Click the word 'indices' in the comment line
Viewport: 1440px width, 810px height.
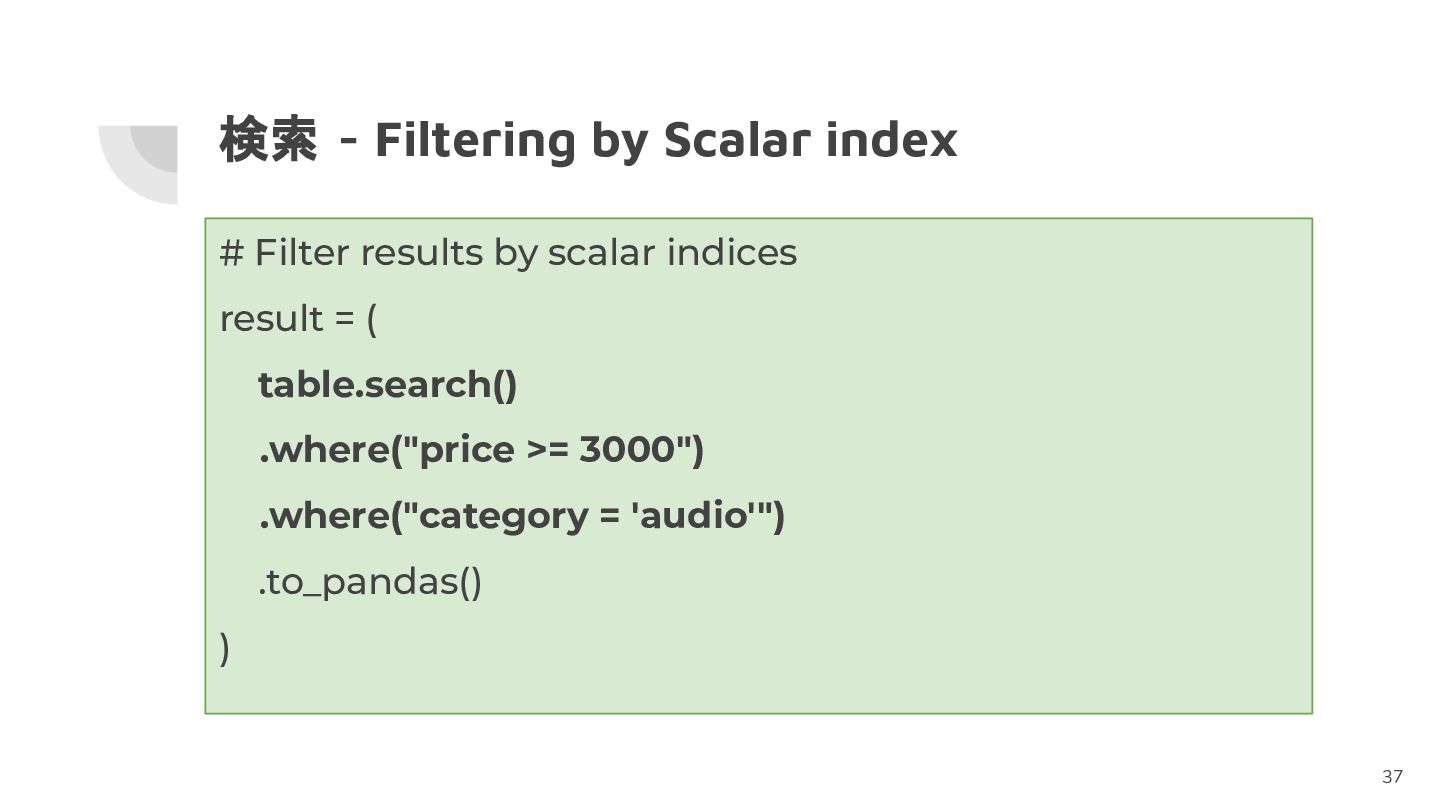[732, 252]
